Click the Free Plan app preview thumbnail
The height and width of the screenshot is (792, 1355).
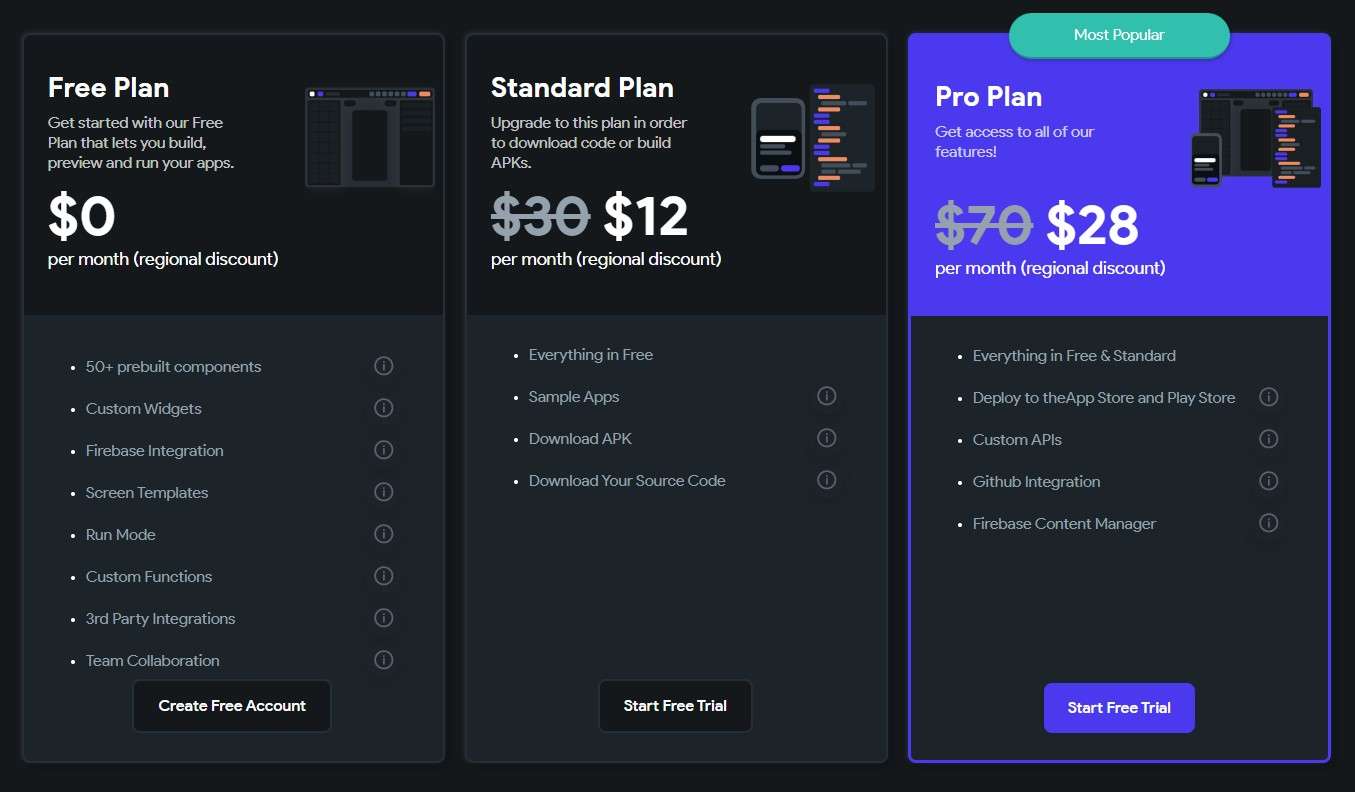tap(370, 137)
